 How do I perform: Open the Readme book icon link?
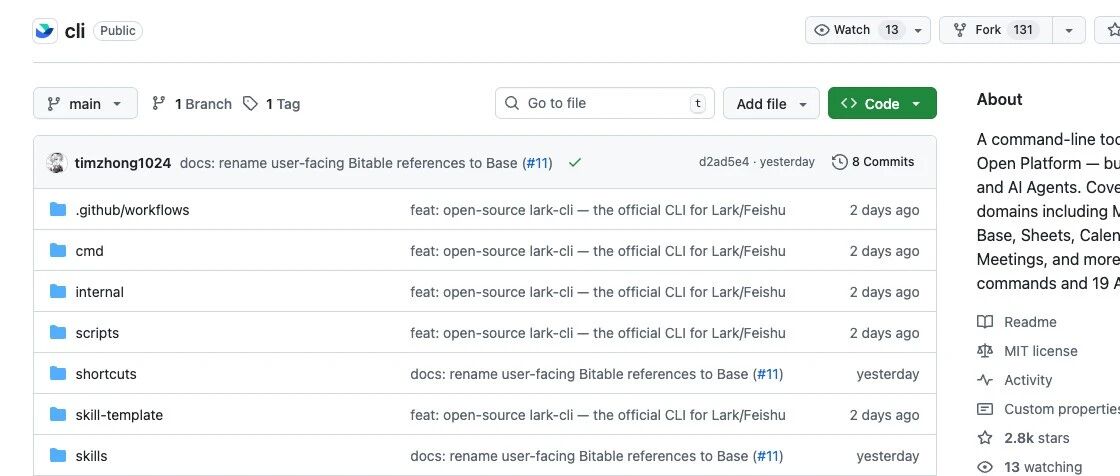(x=985, y=322)
